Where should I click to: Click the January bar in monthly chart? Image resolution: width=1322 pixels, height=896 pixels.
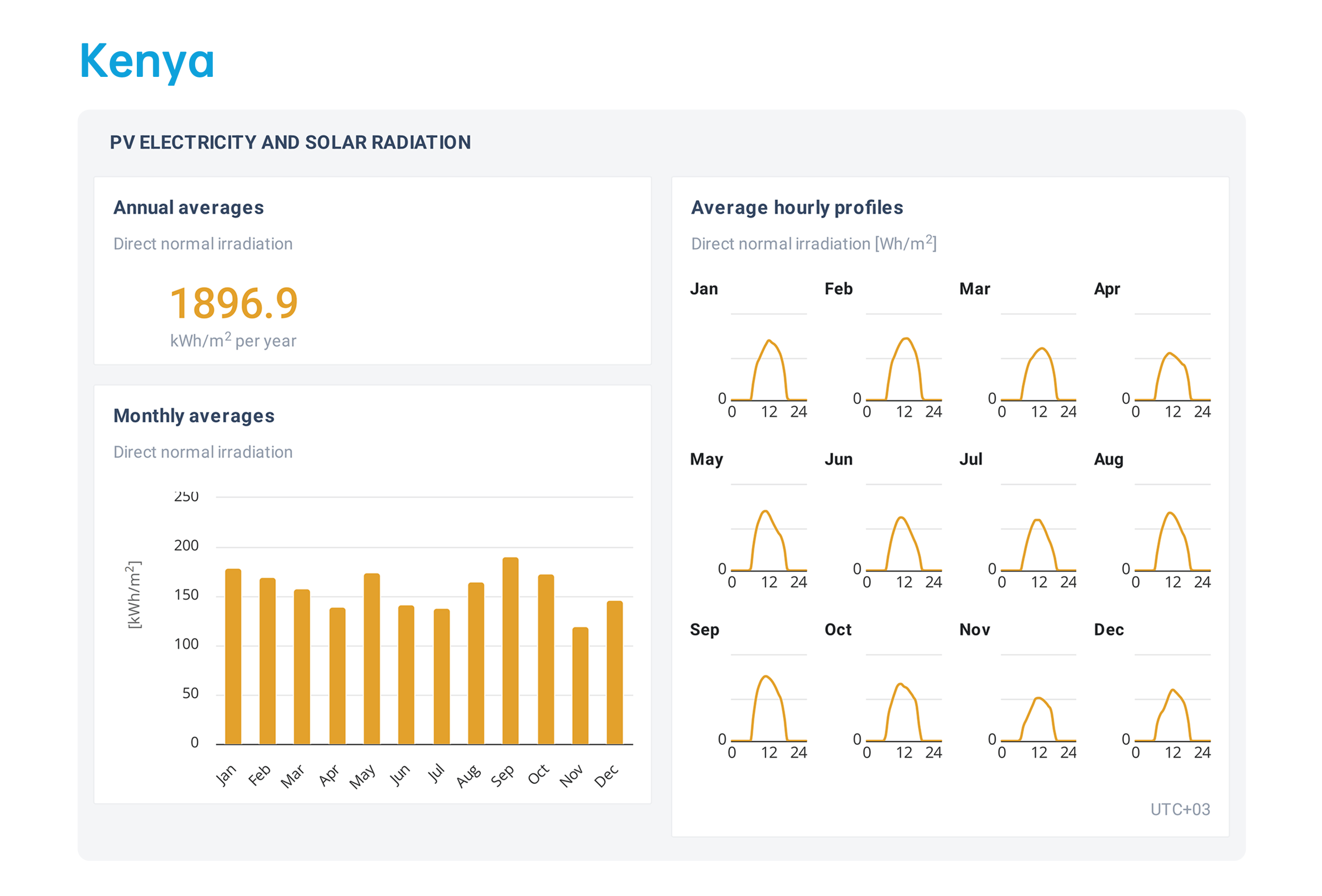233,656
